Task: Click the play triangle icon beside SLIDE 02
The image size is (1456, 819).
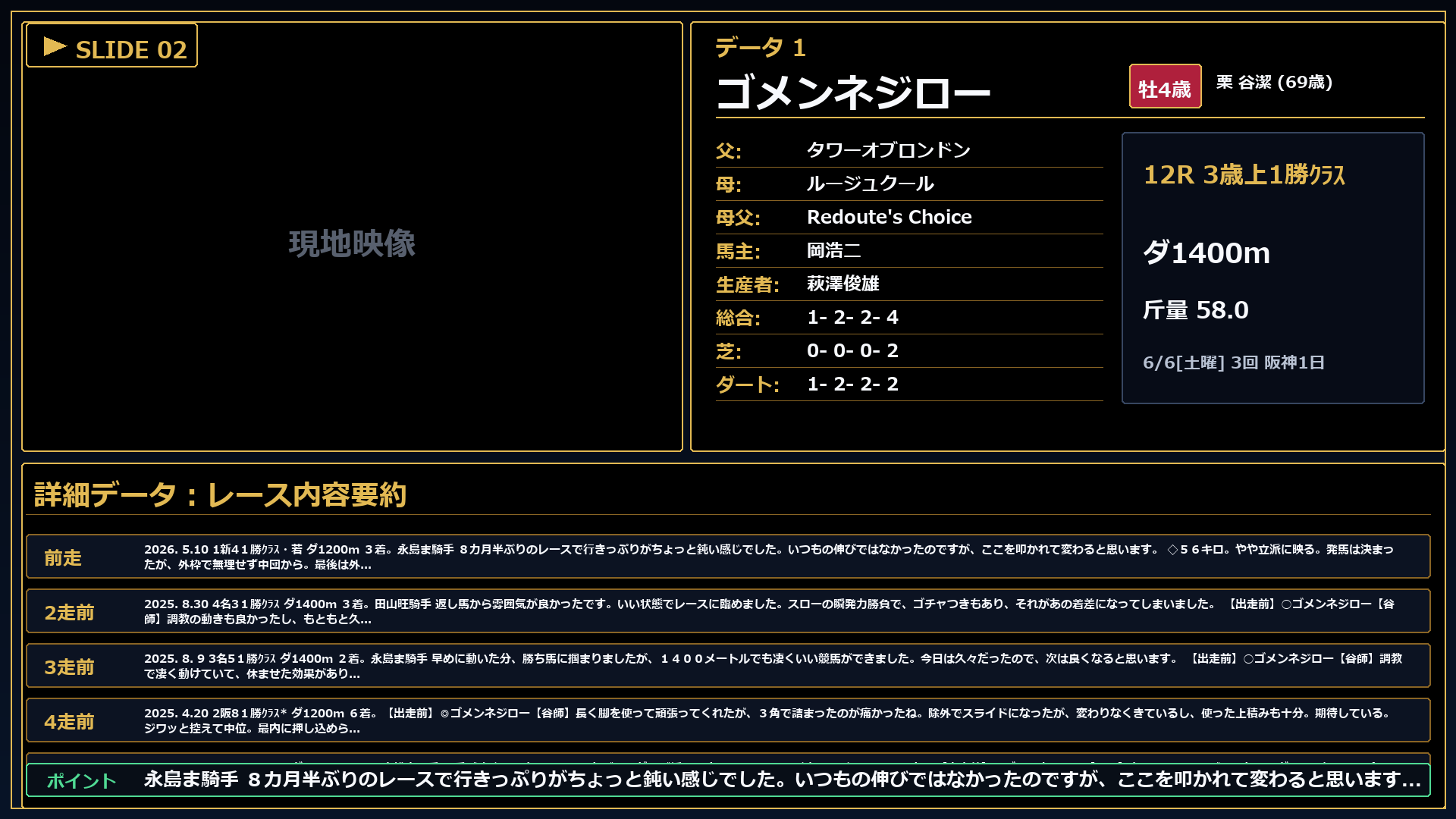Action: pos(55,47)
